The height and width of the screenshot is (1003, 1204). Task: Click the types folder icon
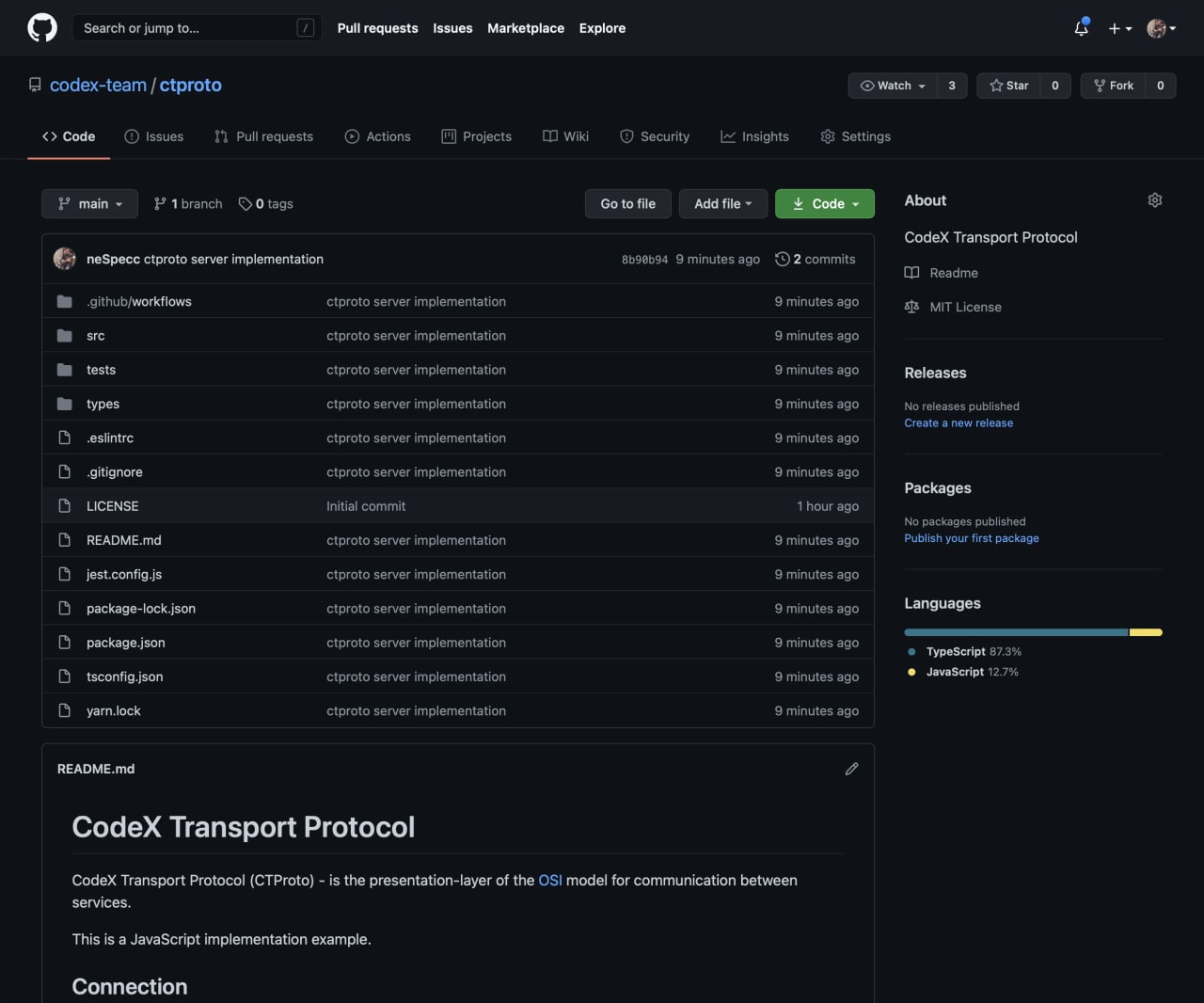point(65,404)
